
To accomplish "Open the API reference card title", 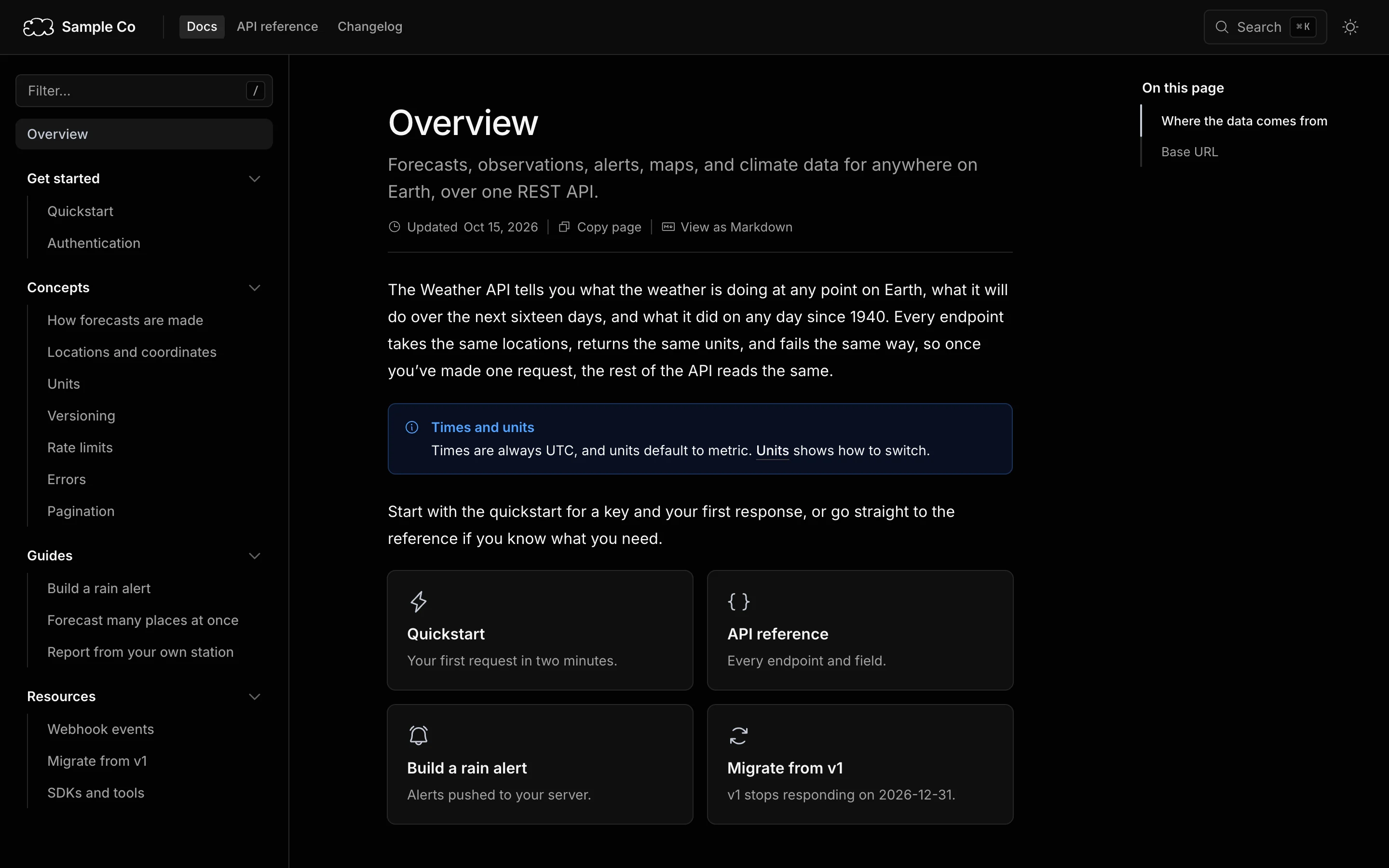I will [778, 634].
